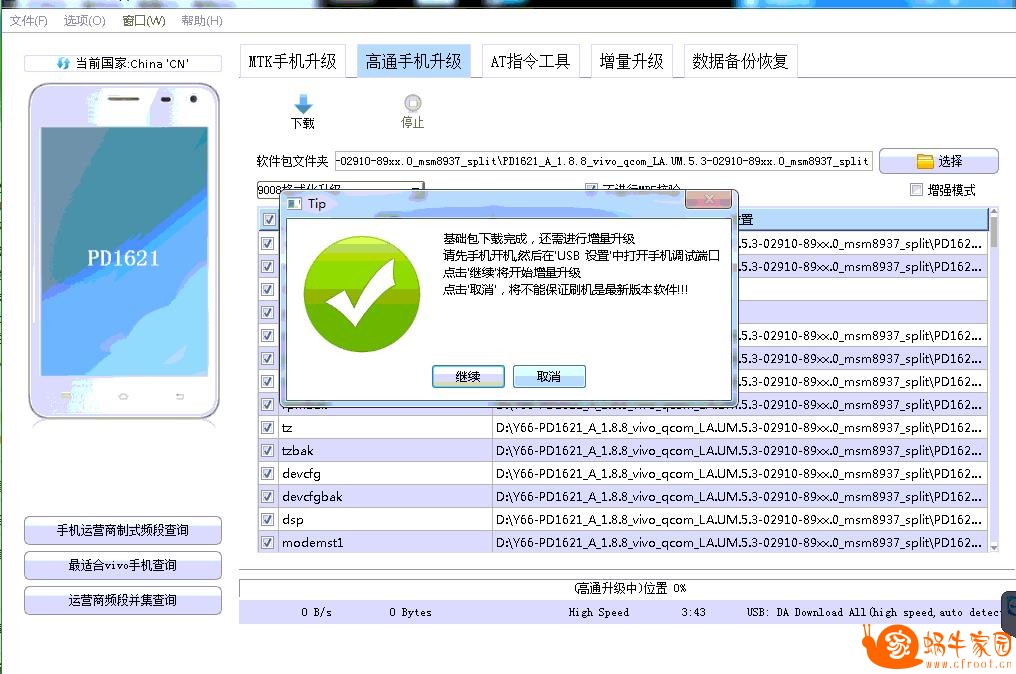
Task: Select the devcfg partition name cell
Action: 386,474
